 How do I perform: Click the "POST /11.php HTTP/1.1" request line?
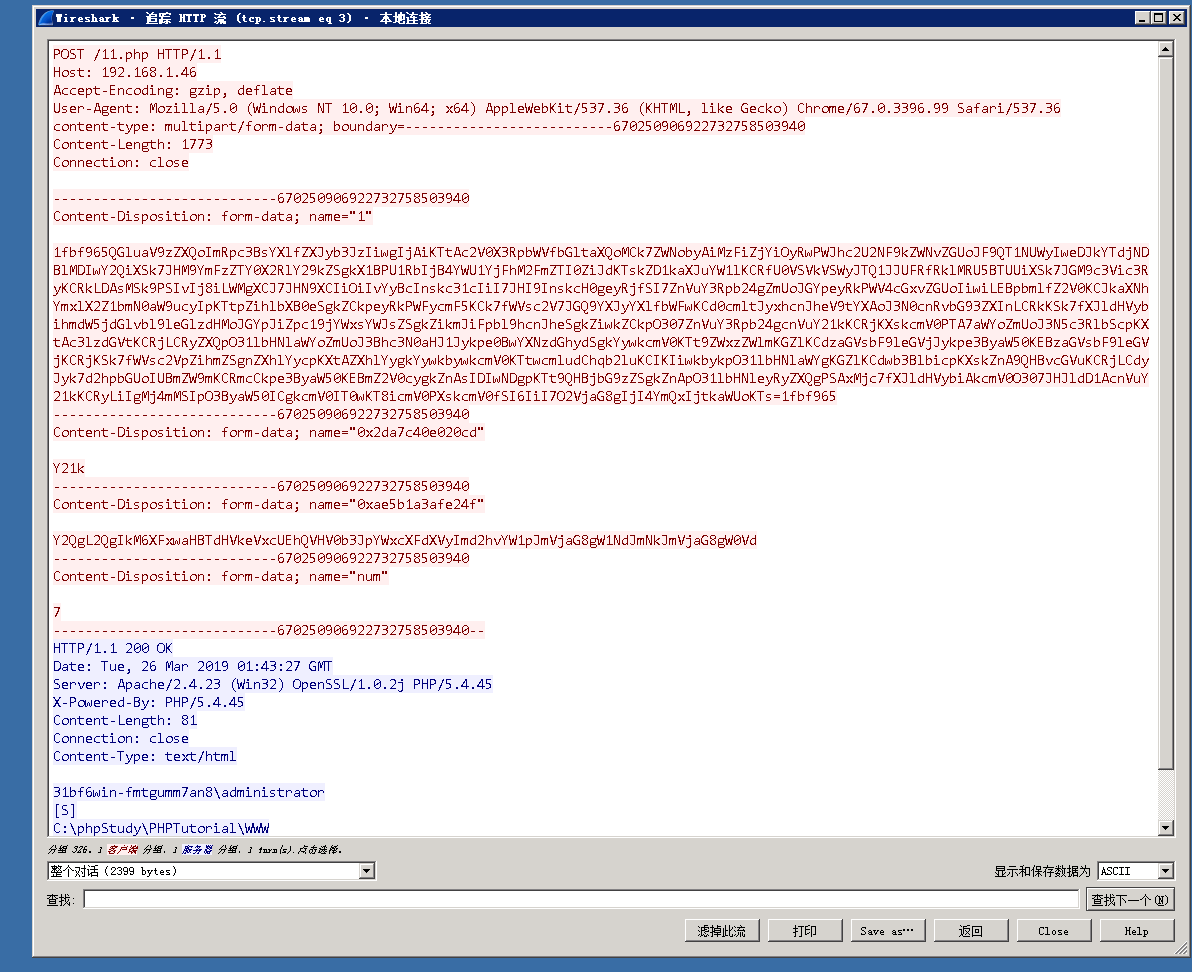coord(137,54)
